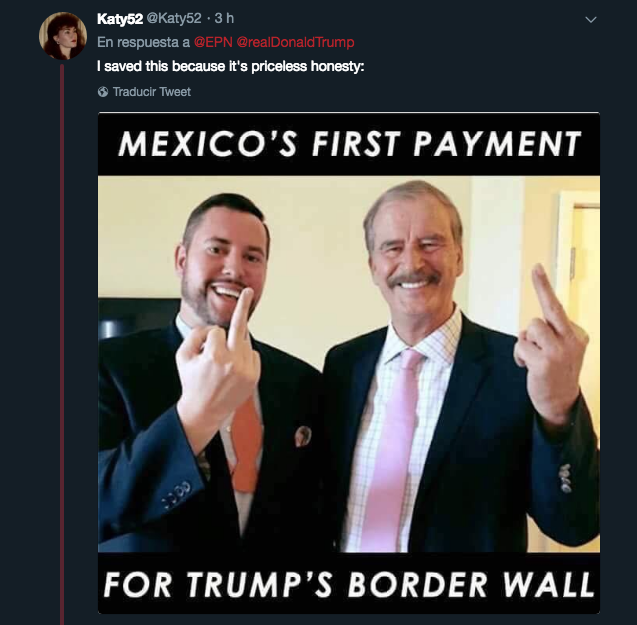Screen dimensions: 637x625
Task: Open the Katy52 display name link
Action: (x=120, y=18)
